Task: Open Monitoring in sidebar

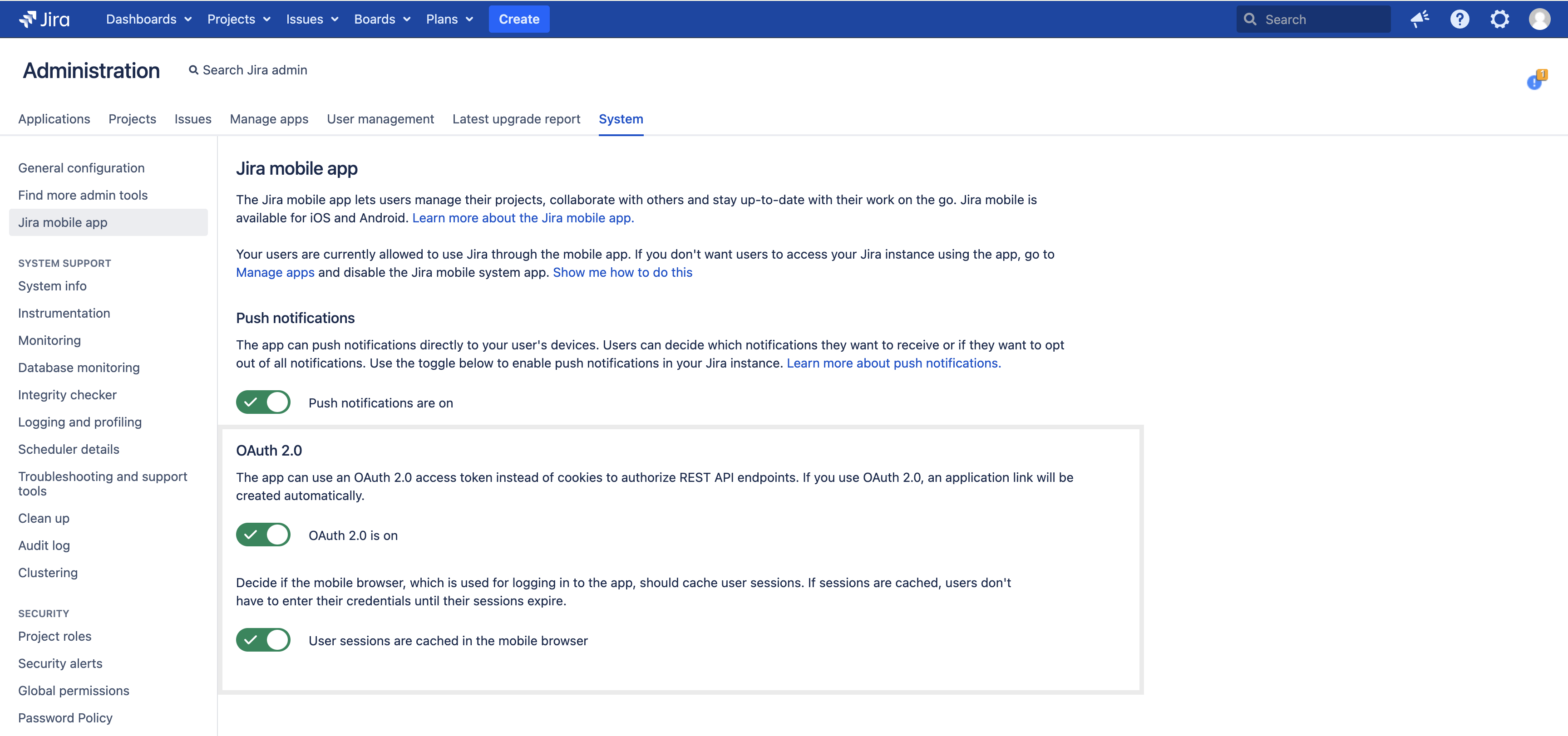Action: point(49,341)
